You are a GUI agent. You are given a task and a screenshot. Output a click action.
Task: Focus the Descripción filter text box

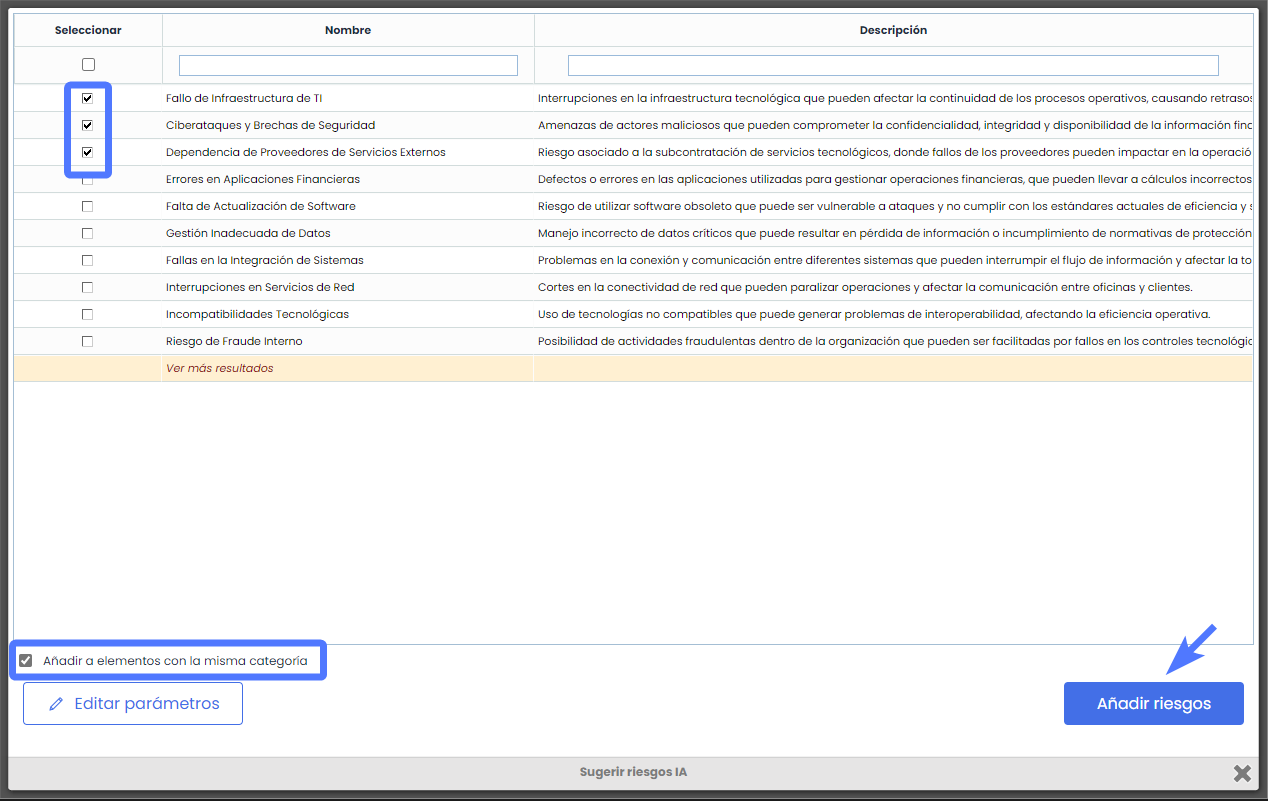tap(892, 65)
